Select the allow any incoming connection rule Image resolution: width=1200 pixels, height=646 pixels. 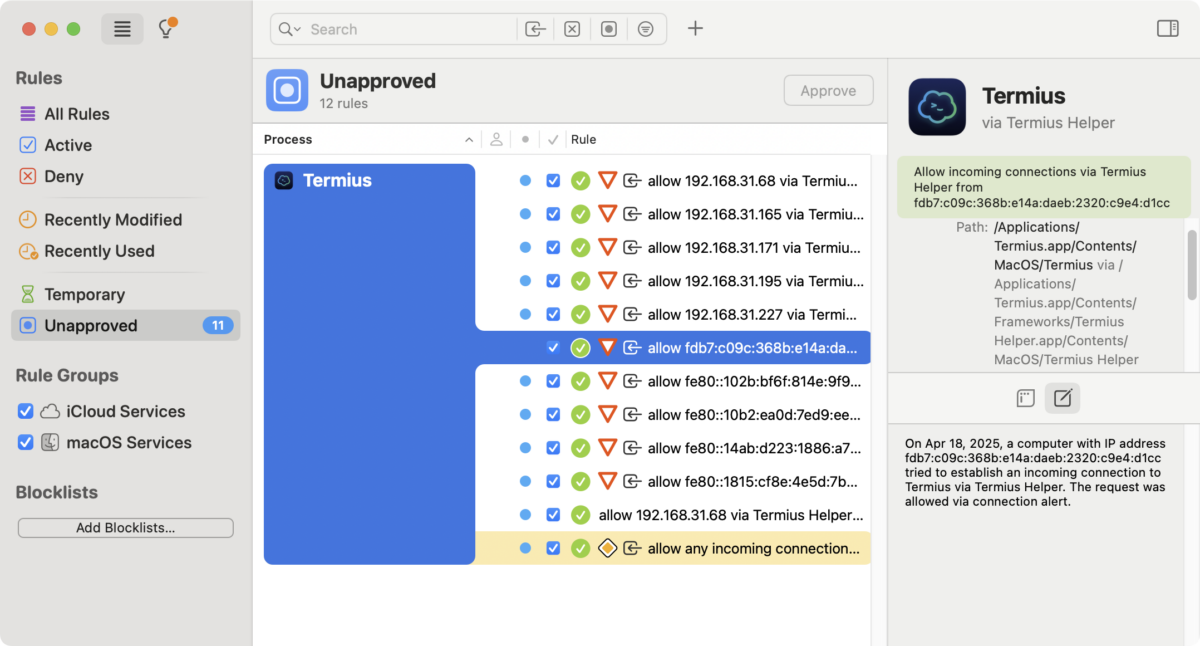pos(753,548)
